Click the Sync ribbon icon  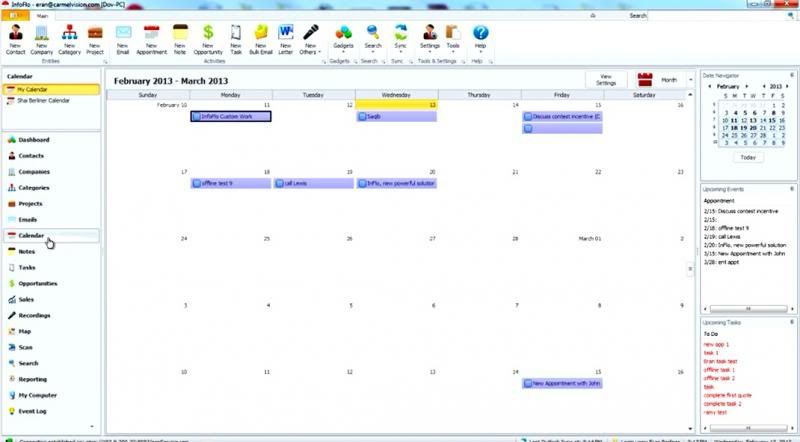(x=401, y=40)
